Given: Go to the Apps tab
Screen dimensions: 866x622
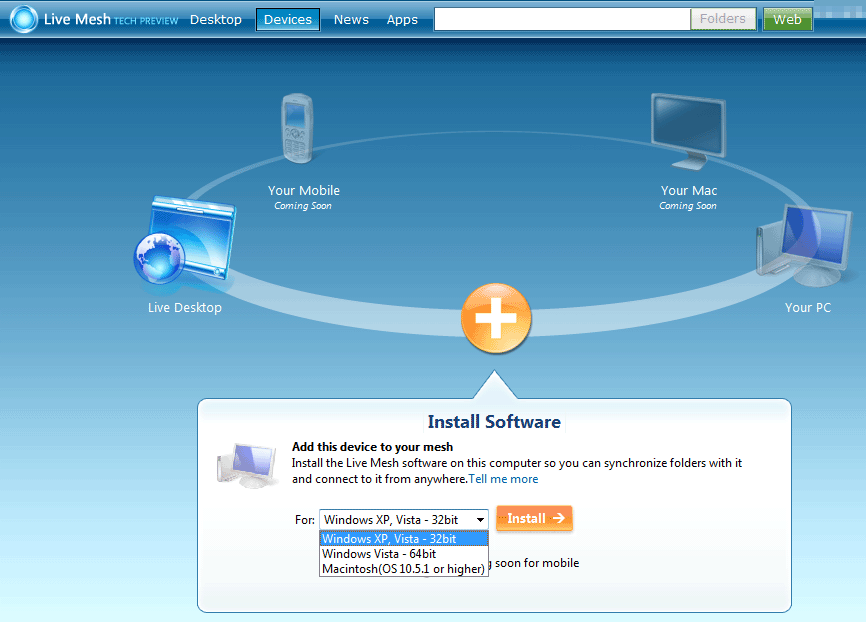Looking at the screenshot, I should point(402,19).
